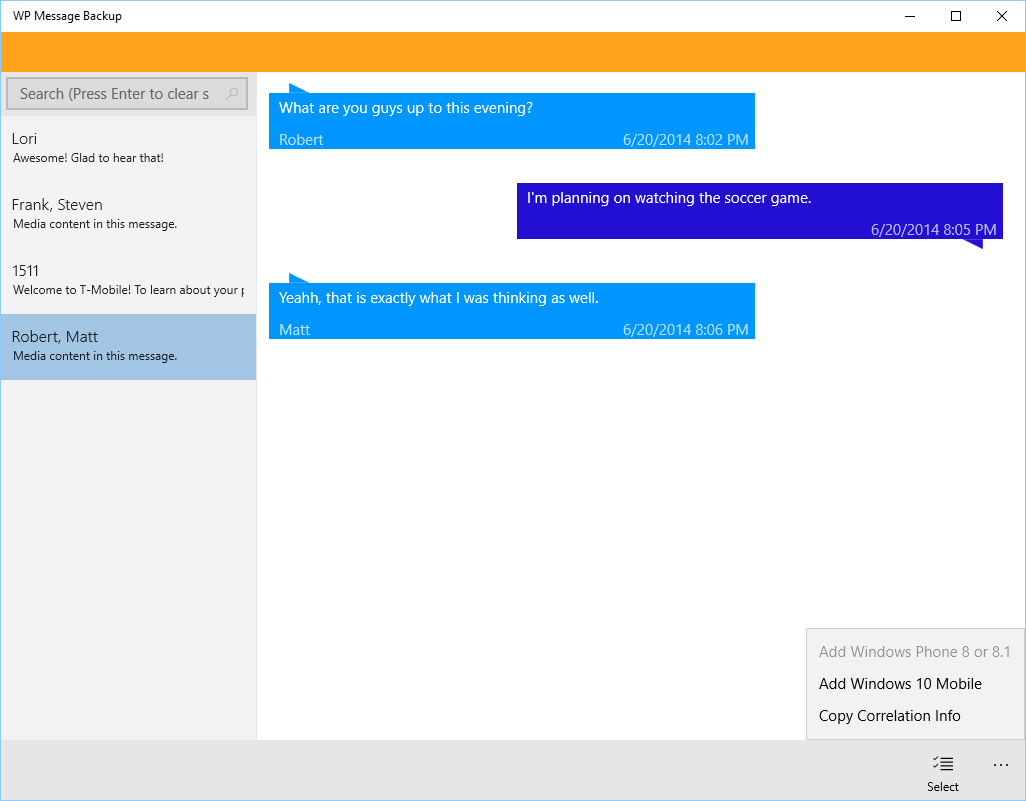Select Robert's evening plans message bubble
The image size is (1026, 801).
click(x=510, y=120)
